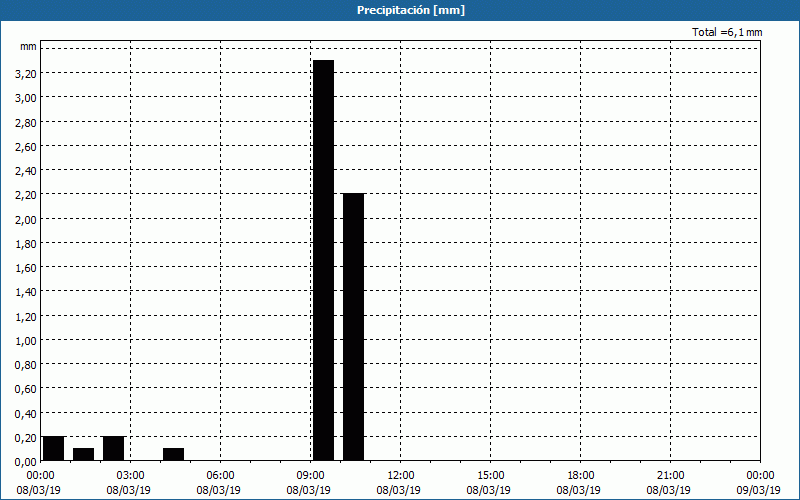Click the 09:00 08/03/19 x-axis label

click(x=309, y=483)
